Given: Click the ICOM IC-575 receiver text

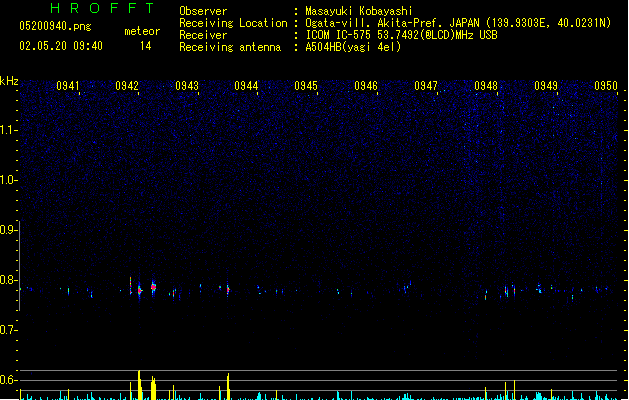Looking at the screenshot, I should [x=401, y=35].
